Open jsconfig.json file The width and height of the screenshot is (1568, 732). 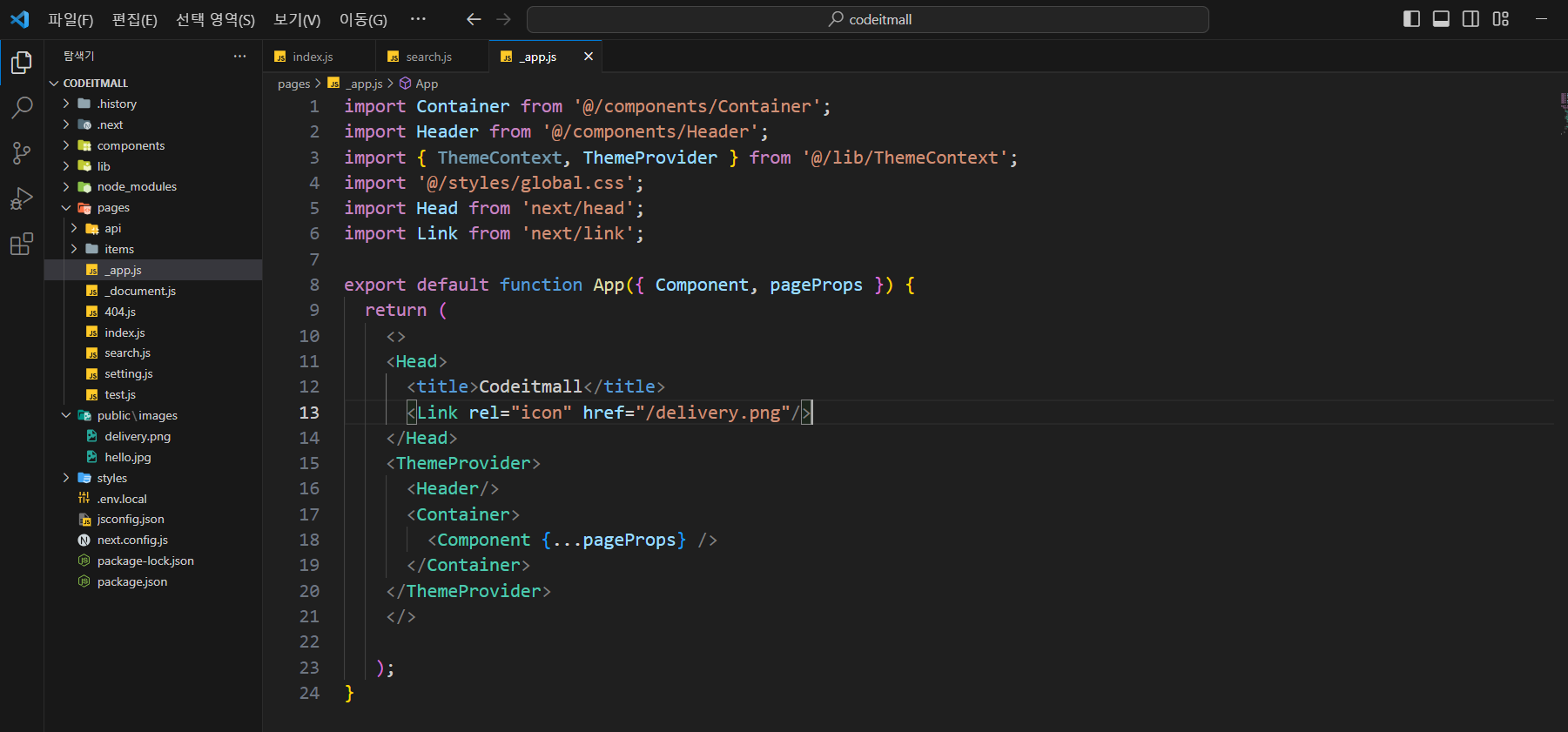(x=153, y=519)
